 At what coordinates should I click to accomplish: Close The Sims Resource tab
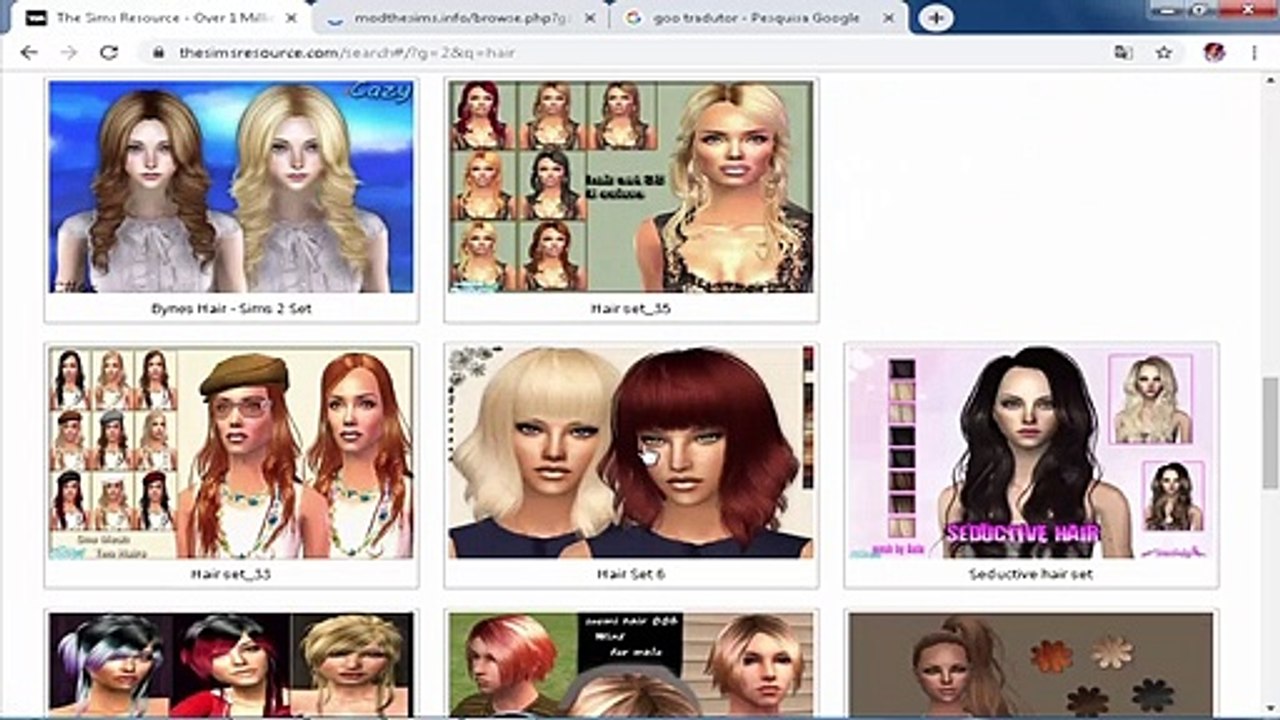(x=291, y=18)
